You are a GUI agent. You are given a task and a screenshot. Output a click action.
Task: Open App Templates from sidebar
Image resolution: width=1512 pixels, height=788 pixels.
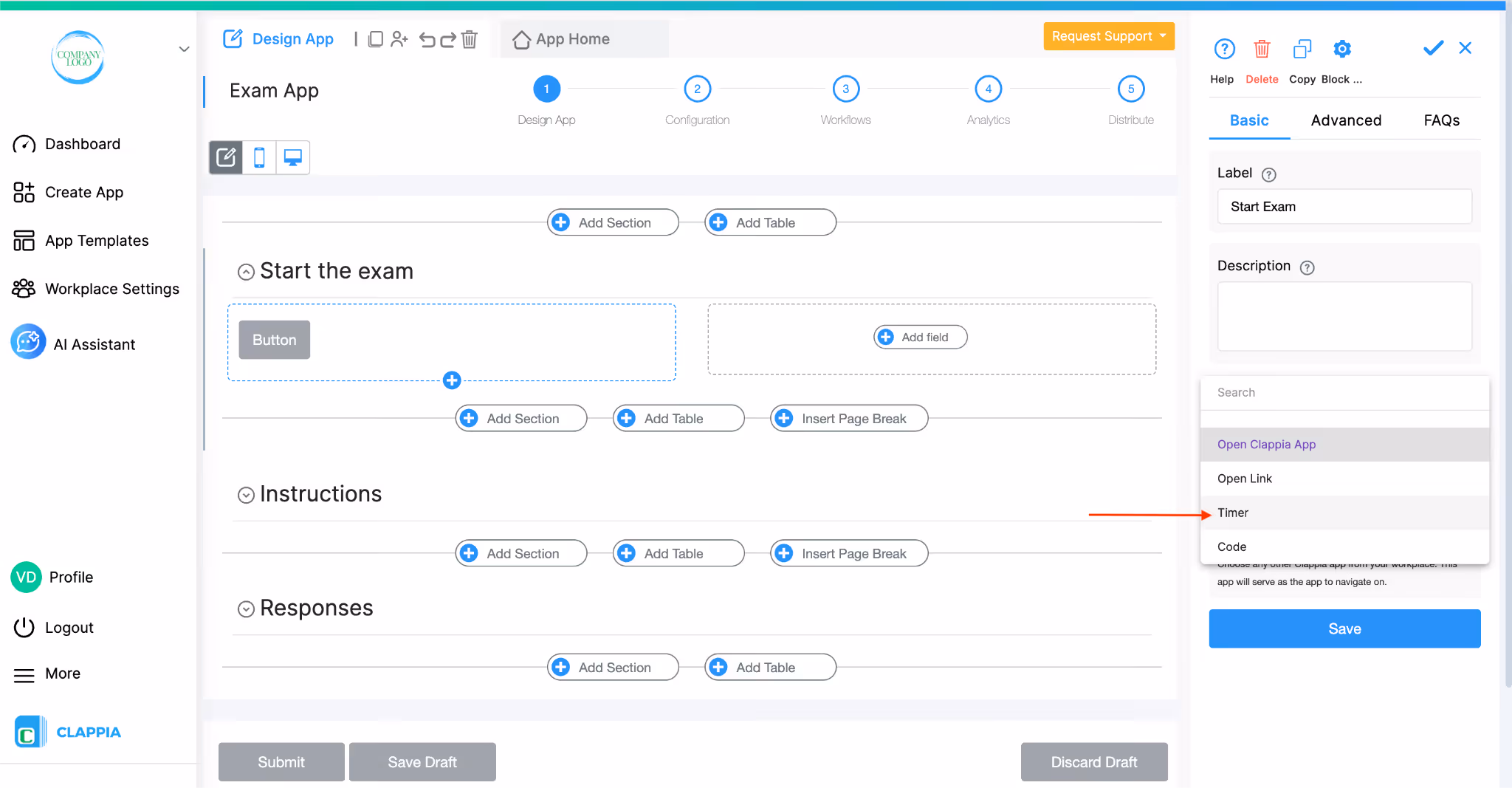[x=80, y=241]
